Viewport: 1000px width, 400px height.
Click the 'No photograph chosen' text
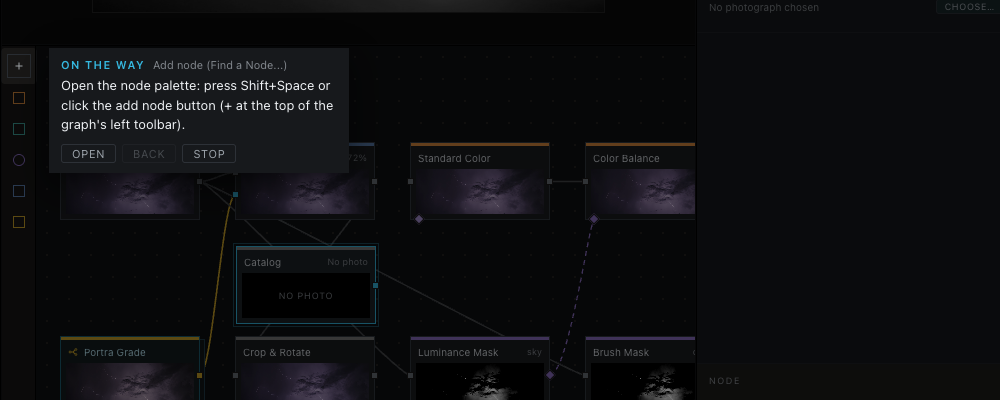coord(764,7)
